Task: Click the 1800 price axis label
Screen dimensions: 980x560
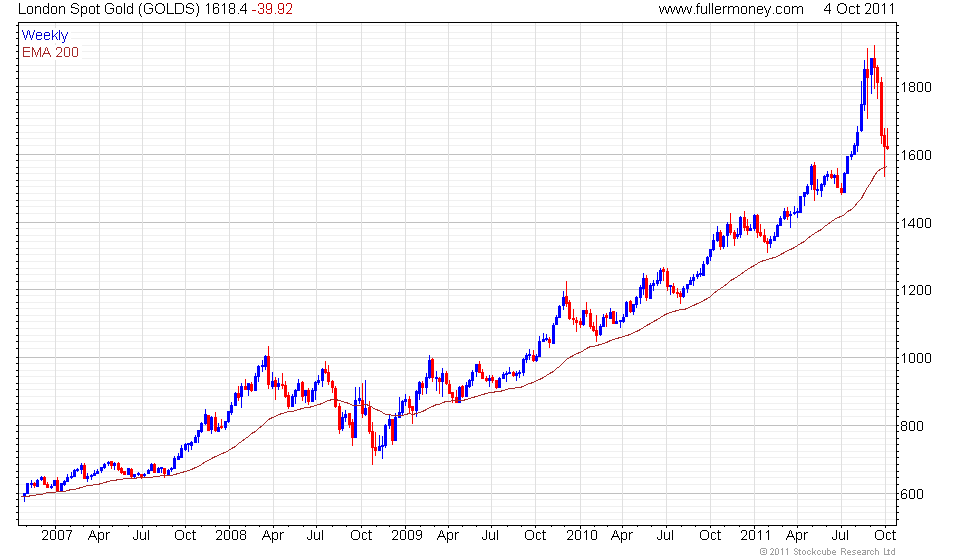Action: (x=916, y=88)
